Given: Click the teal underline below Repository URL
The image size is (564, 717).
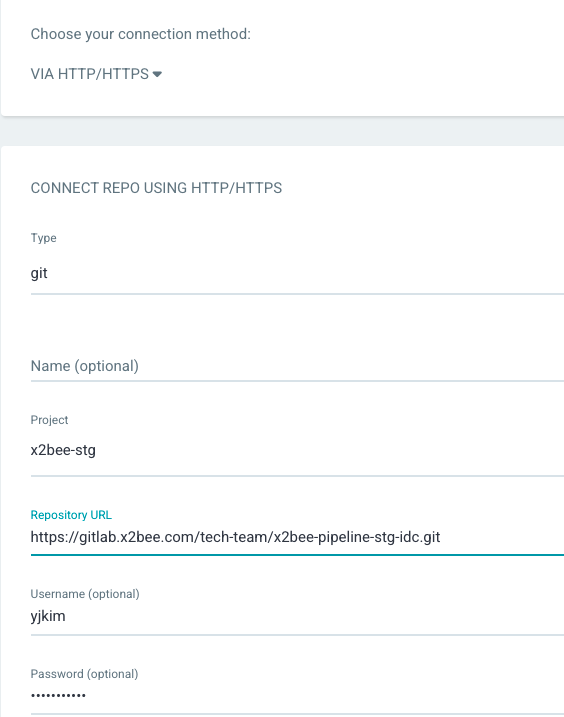Looking at the screenshot, I should [x=297, y=555].
